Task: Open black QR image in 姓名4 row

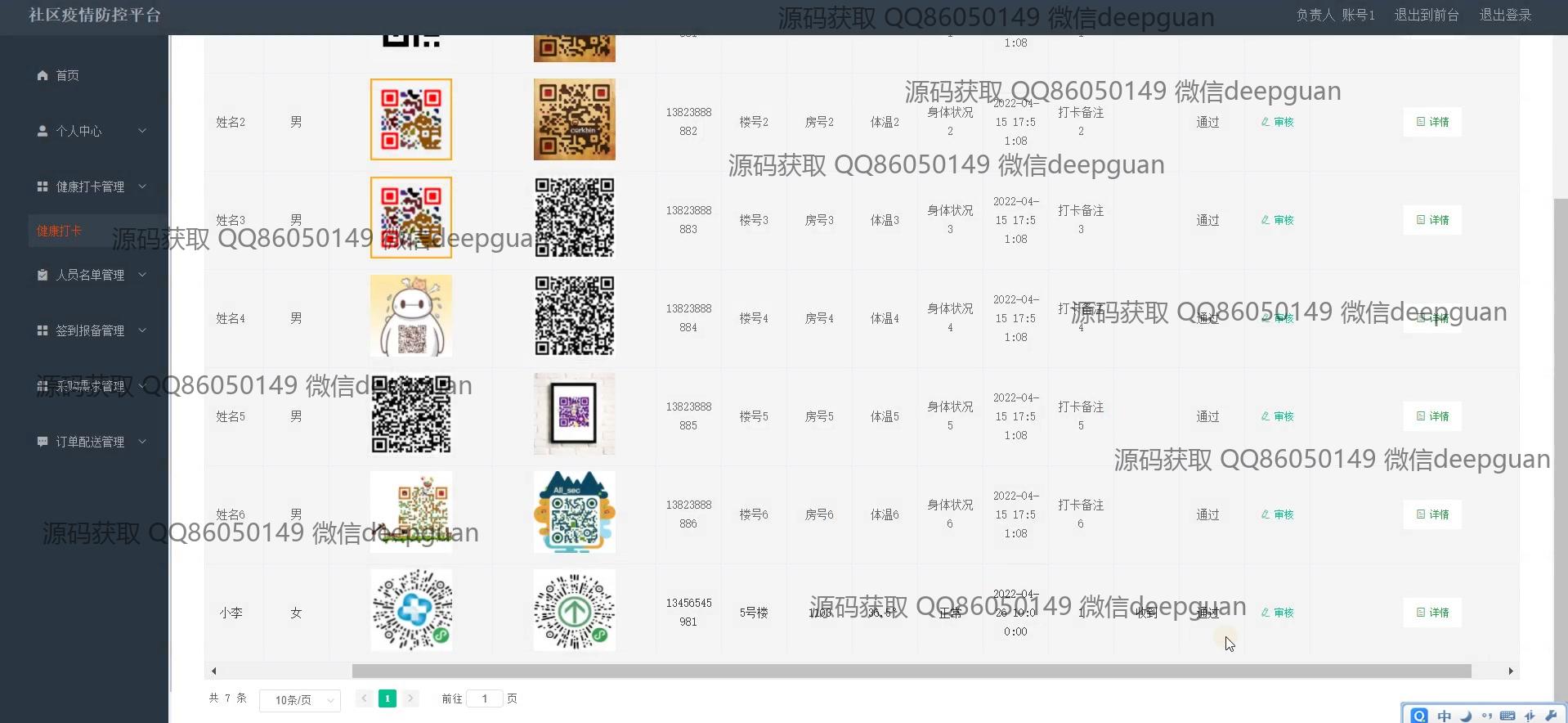Action: (x=575, y=316)
